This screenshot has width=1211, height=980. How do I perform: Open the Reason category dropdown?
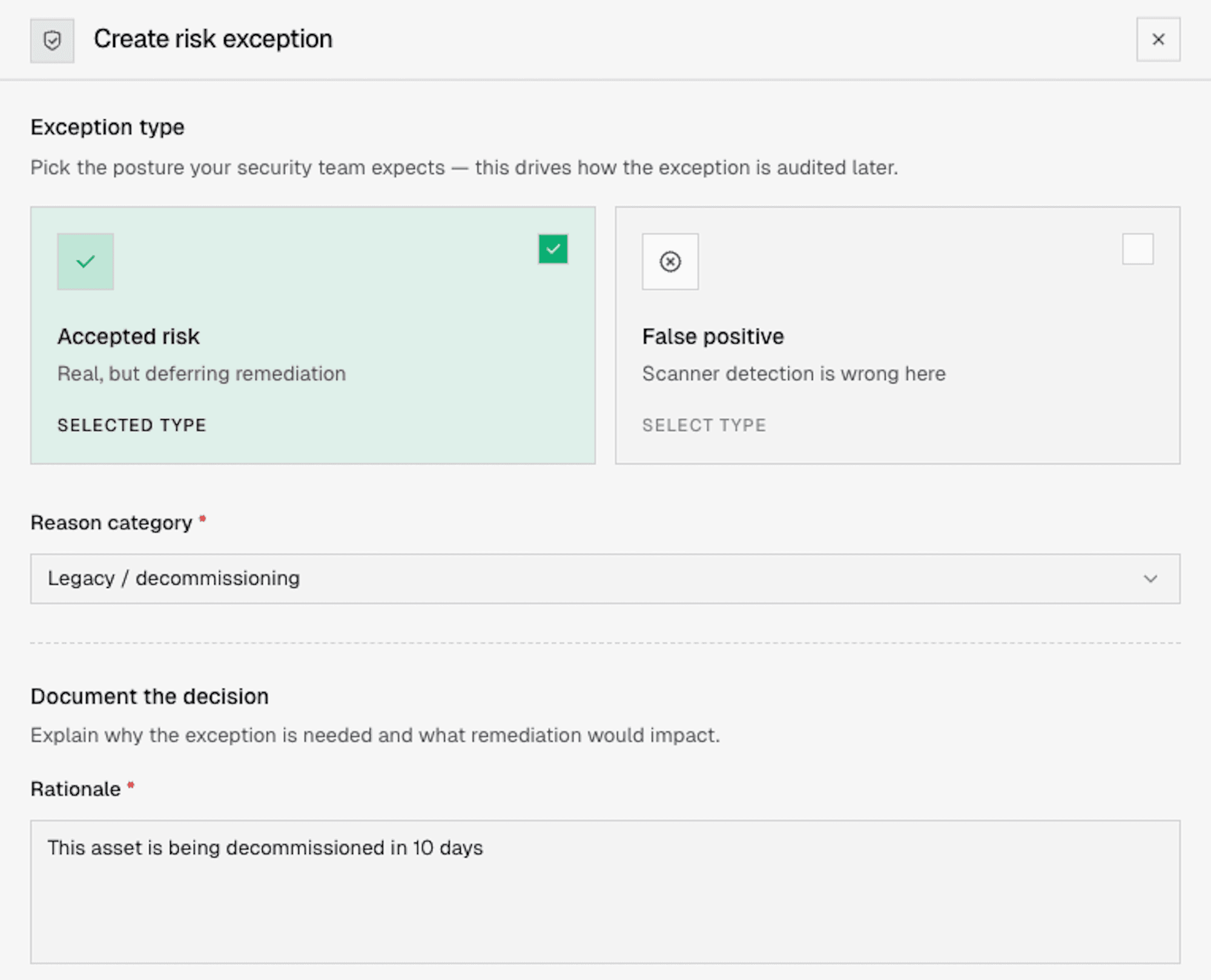pos(605,578)
